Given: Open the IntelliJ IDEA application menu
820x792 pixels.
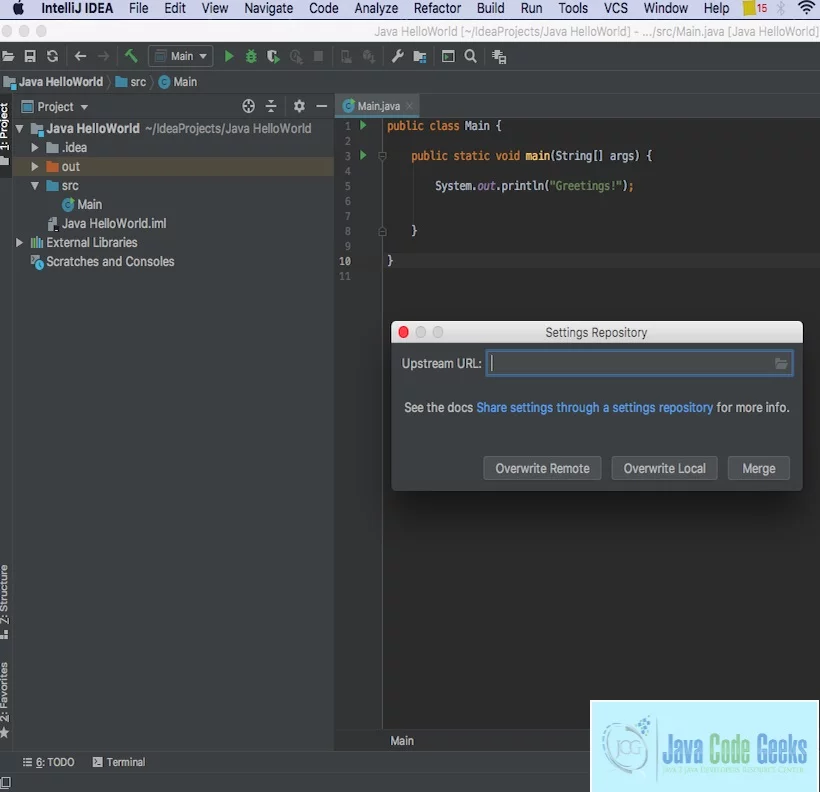Looking at the screenshot, I should click(x=77, y=8).
